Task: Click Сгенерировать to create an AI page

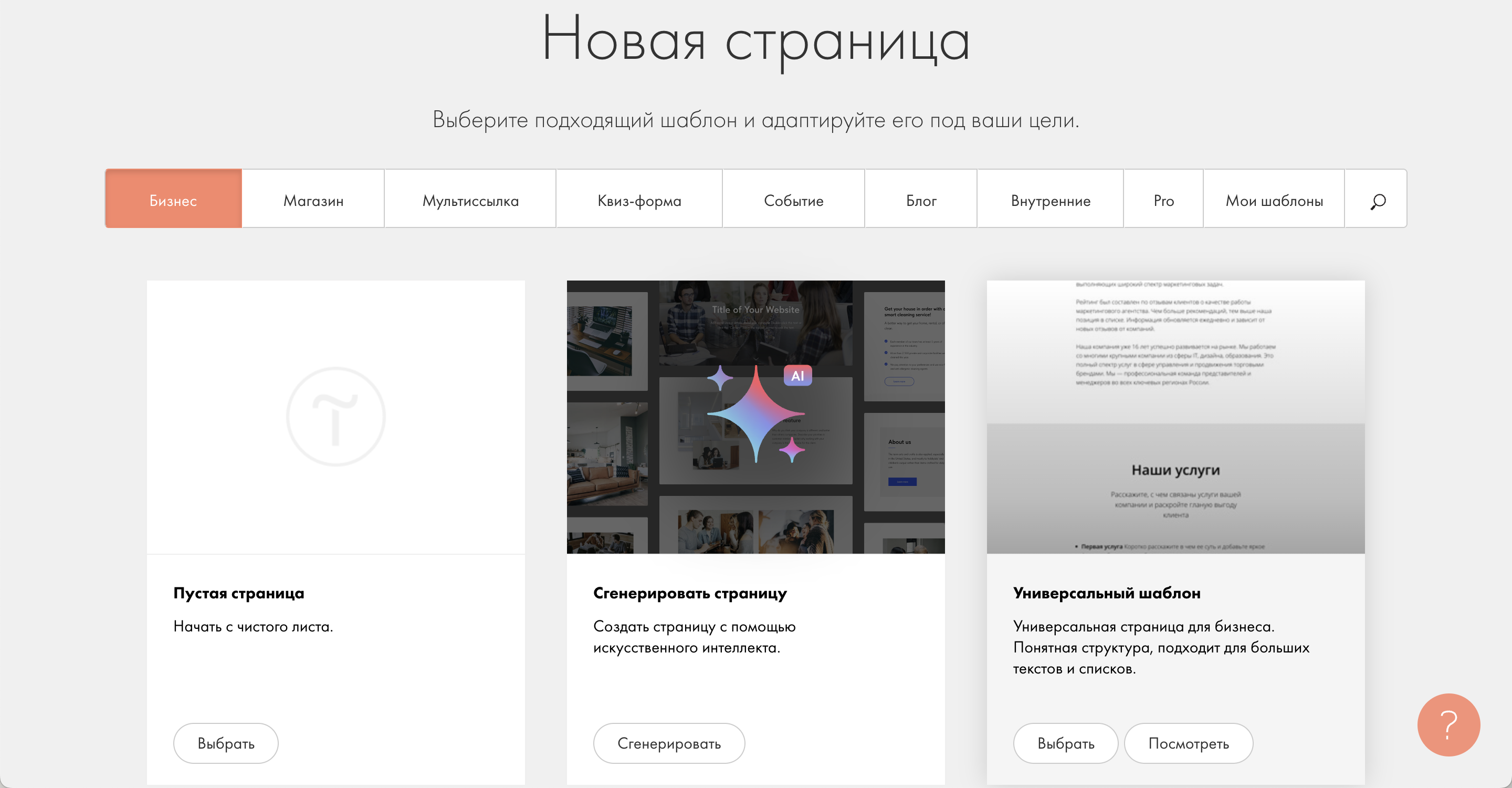Action: [x=669, y=743]
